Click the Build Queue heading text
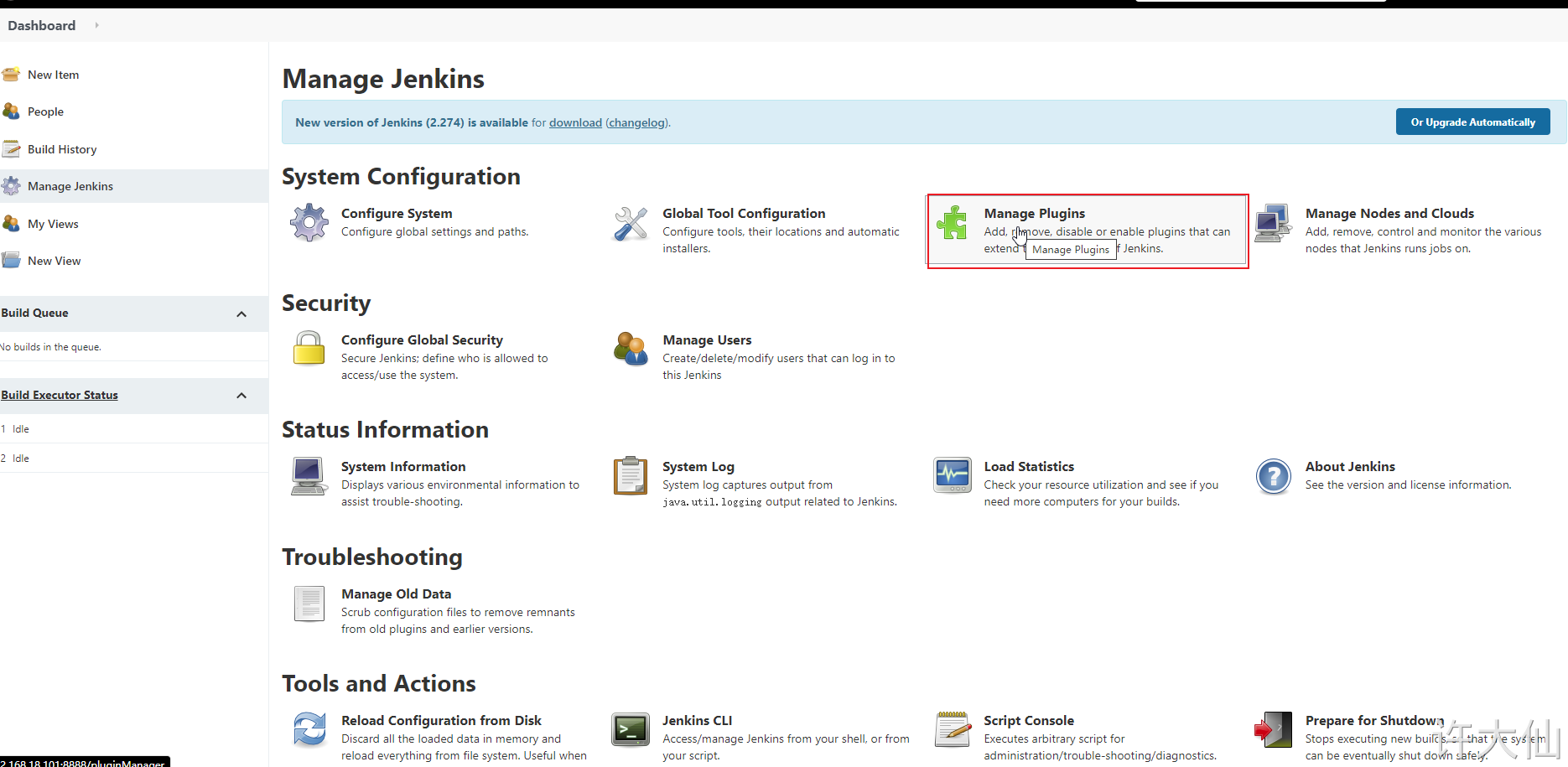 click(35, 313)
